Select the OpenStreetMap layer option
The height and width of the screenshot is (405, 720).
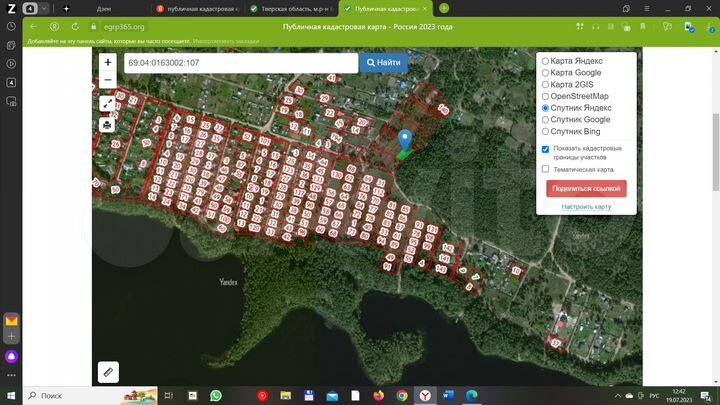545,96
